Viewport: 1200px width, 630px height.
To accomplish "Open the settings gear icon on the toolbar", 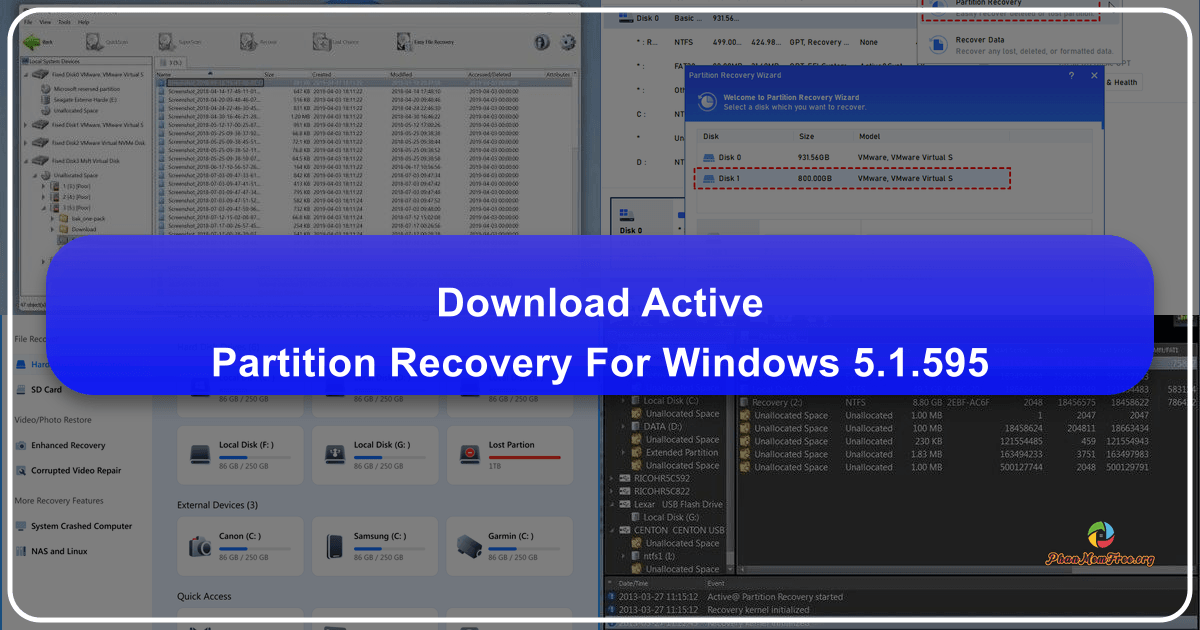I will [567, 42].
